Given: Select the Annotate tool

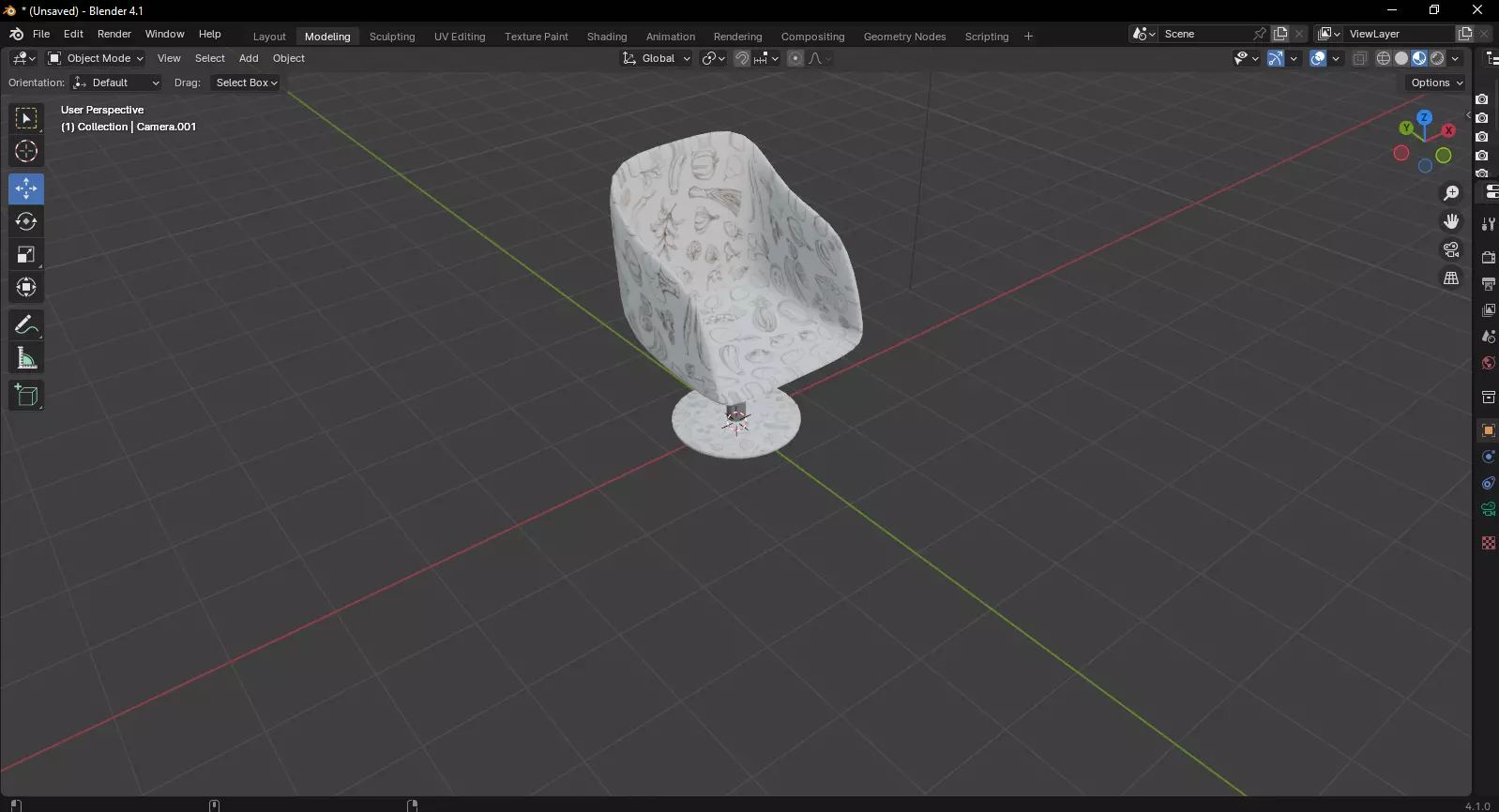Looking at the screenshot, I should (x=26, y=325).
